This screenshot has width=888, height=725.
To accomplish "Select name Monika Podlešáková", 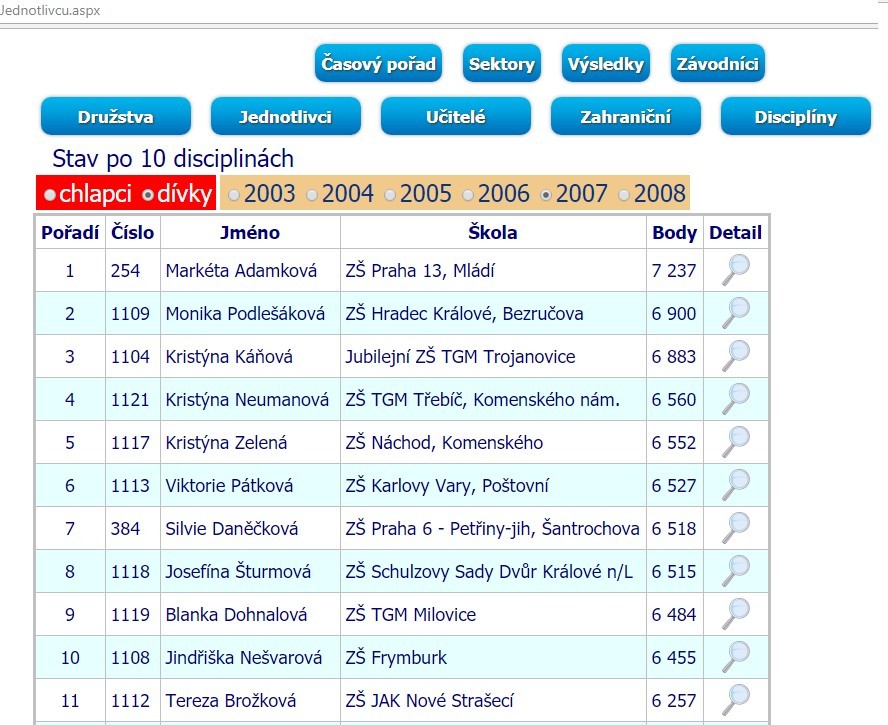I will (x=245, y=314).
